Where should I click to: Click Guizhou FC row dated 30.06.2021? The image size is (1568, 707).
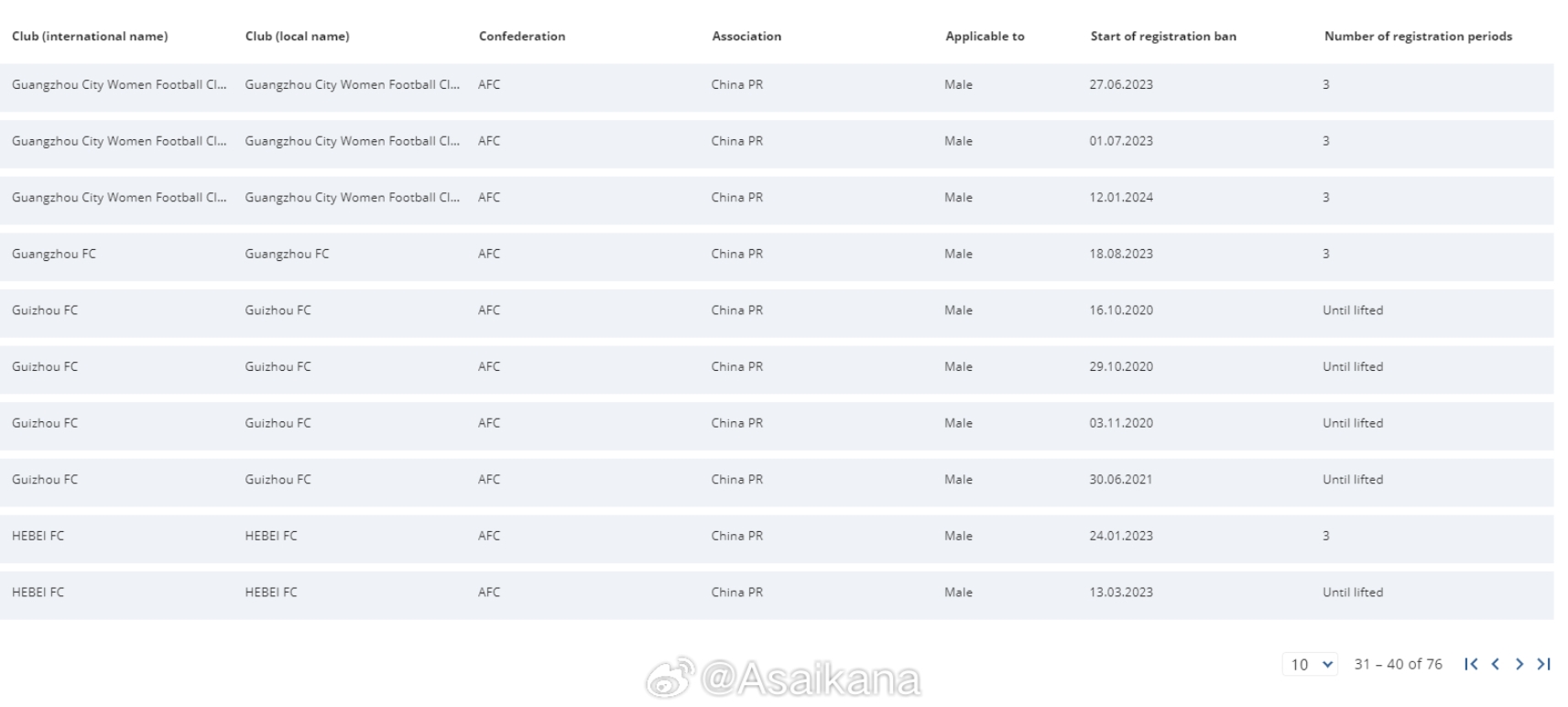point(777,480)
